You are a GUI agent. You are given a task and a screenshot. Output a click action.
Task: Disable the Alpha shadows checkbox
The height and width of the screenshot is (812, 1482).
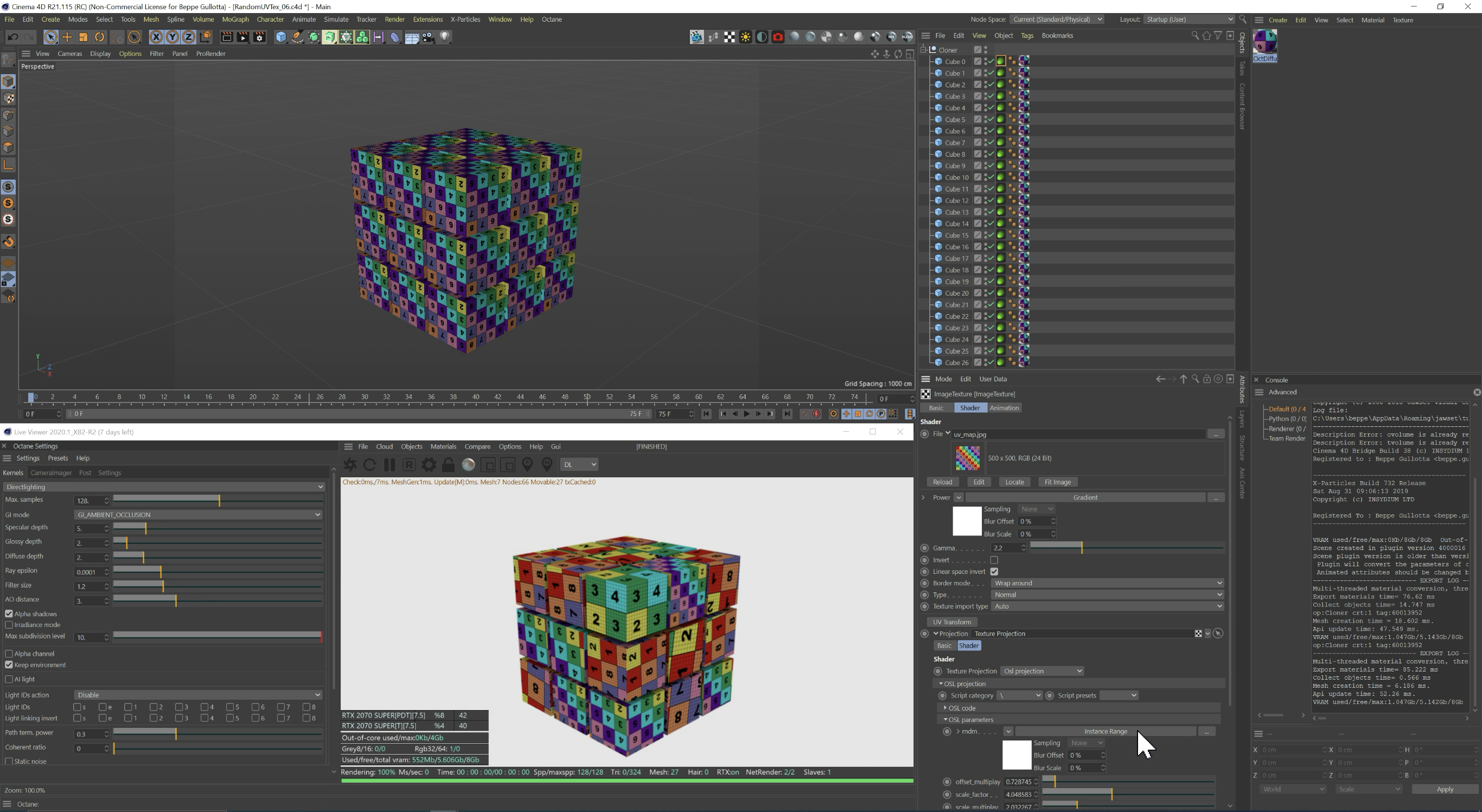click(9, 614)
